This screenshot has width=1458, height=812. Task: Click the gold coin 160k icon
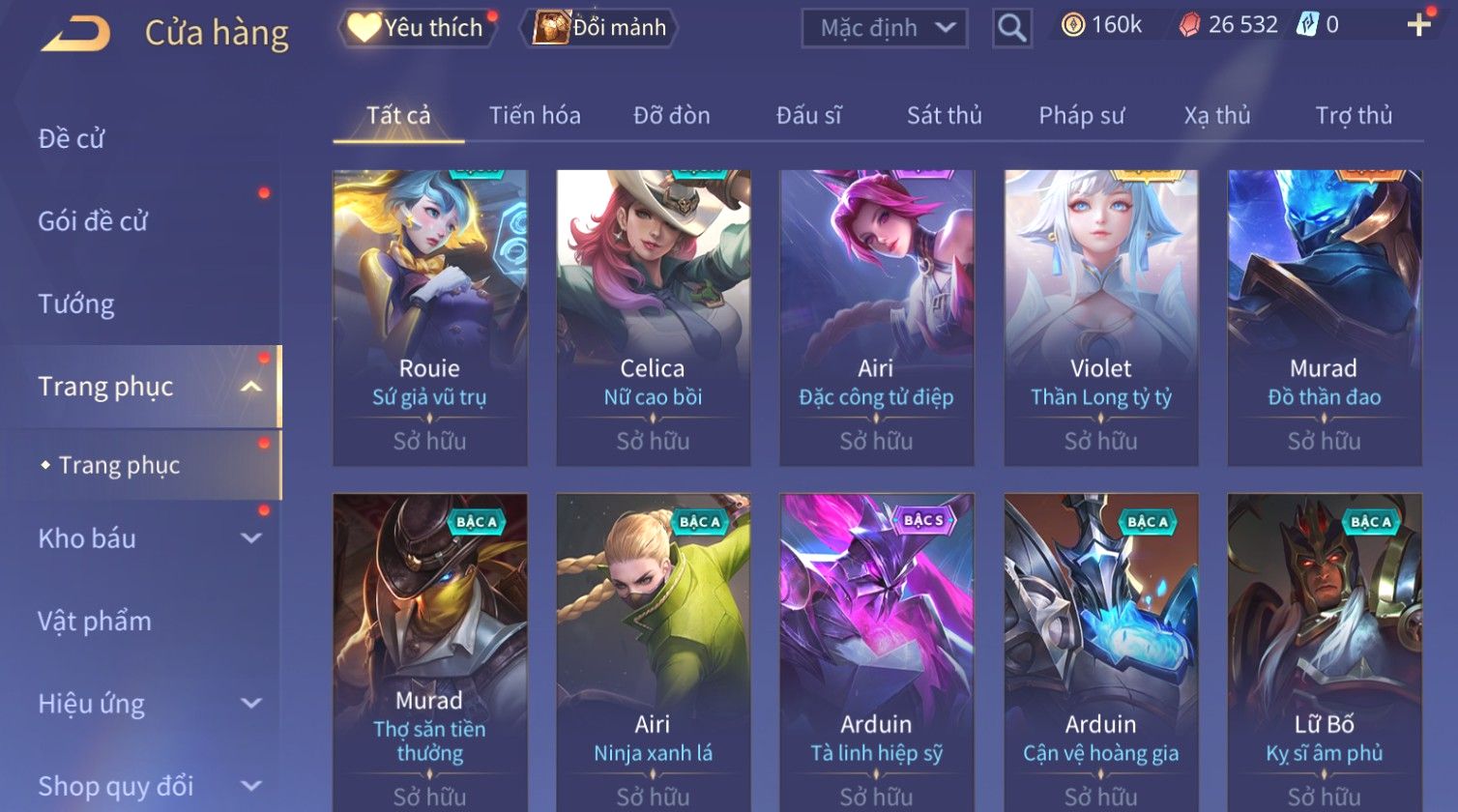[x=1073, y=25]
